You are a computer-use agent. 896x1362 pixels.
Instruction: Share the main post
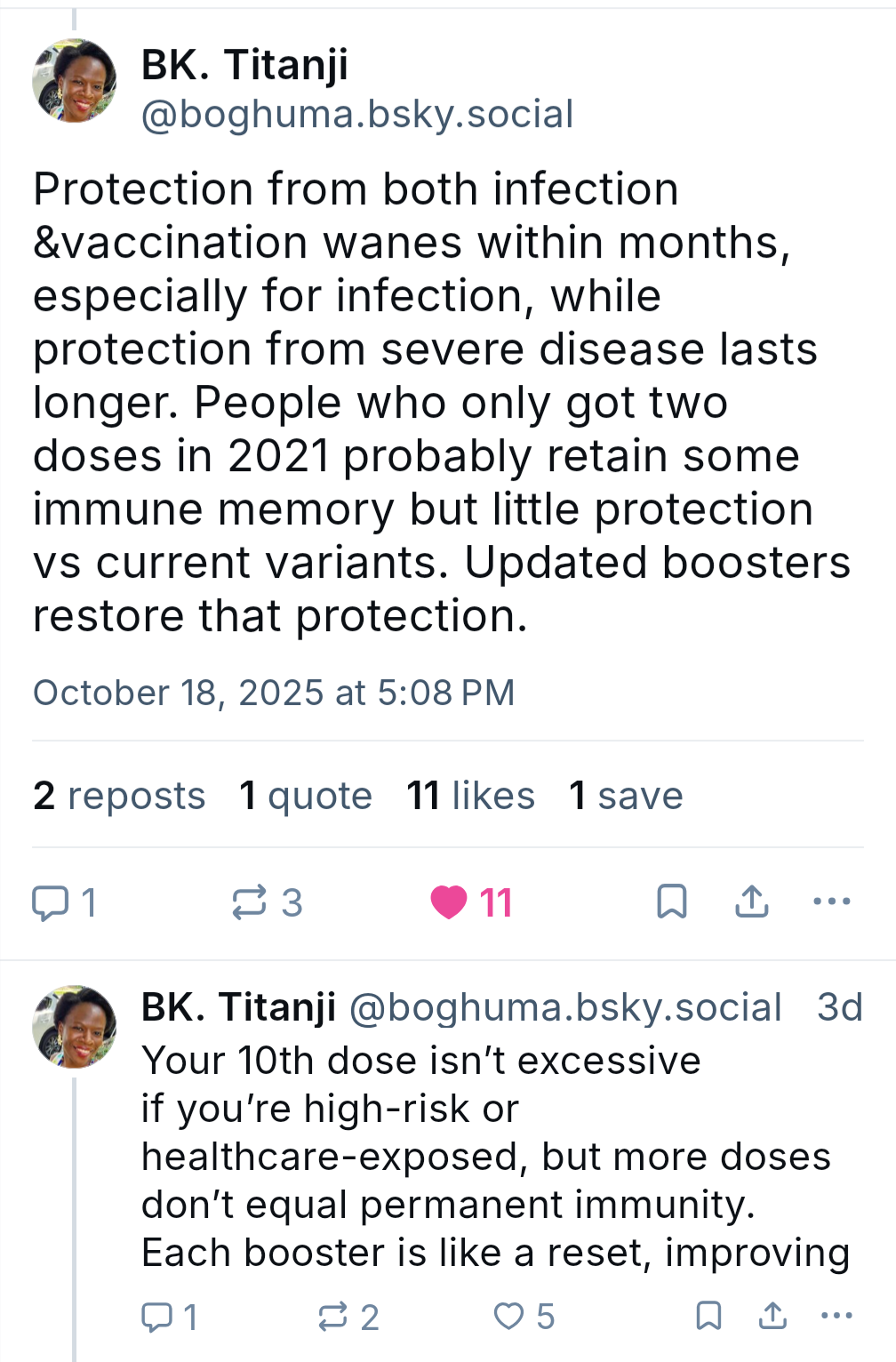point(752,902)
